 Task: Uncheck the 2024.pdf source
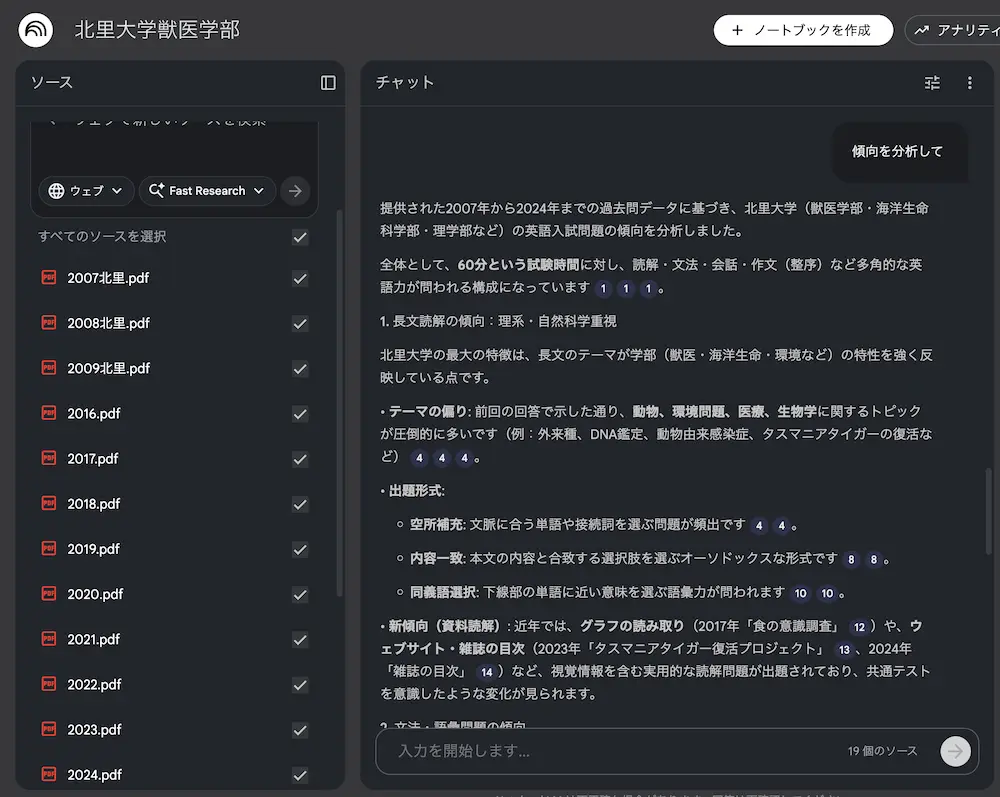click(299, 774)
